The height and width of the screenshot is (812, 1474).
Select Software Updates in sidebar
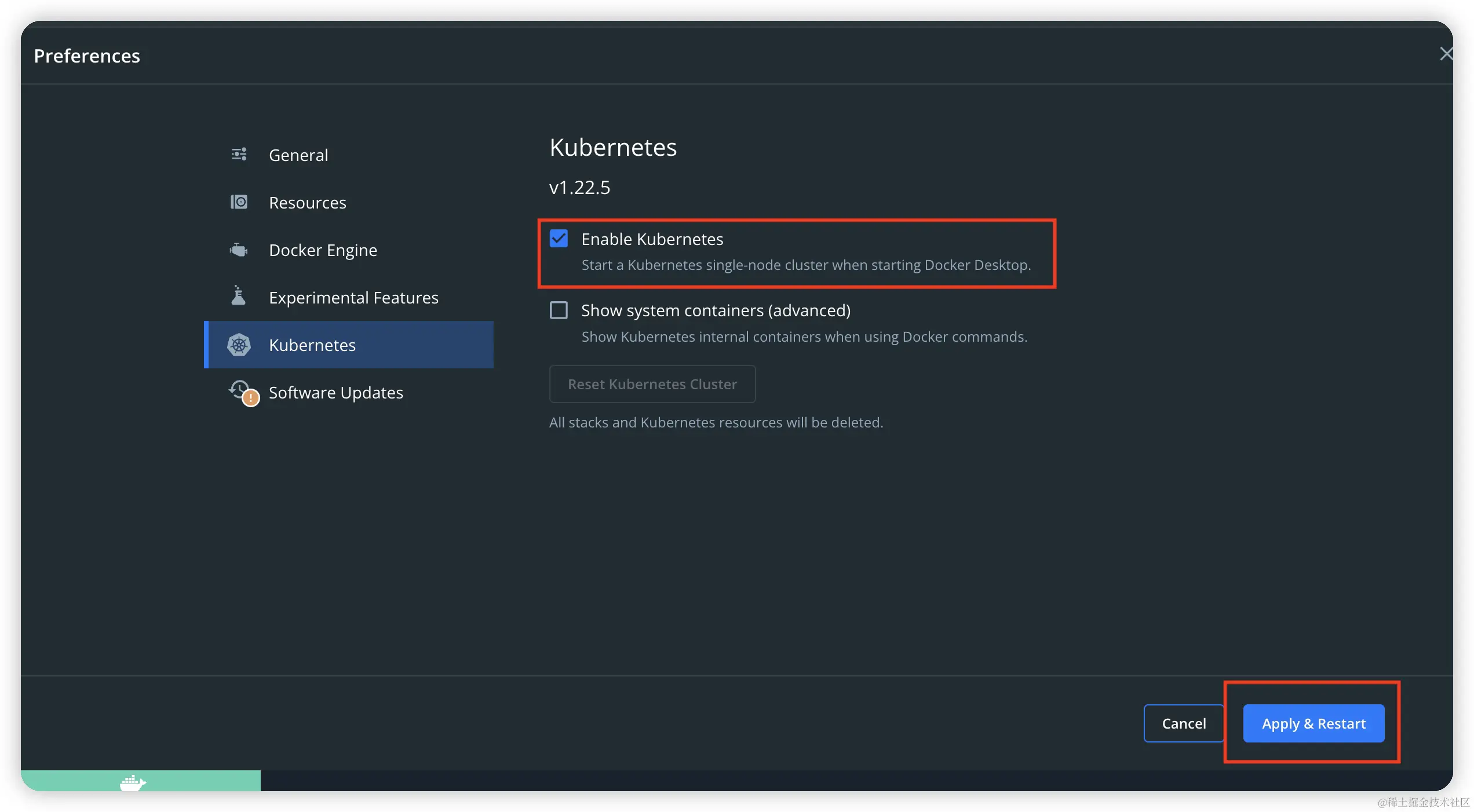click(335, 393)
